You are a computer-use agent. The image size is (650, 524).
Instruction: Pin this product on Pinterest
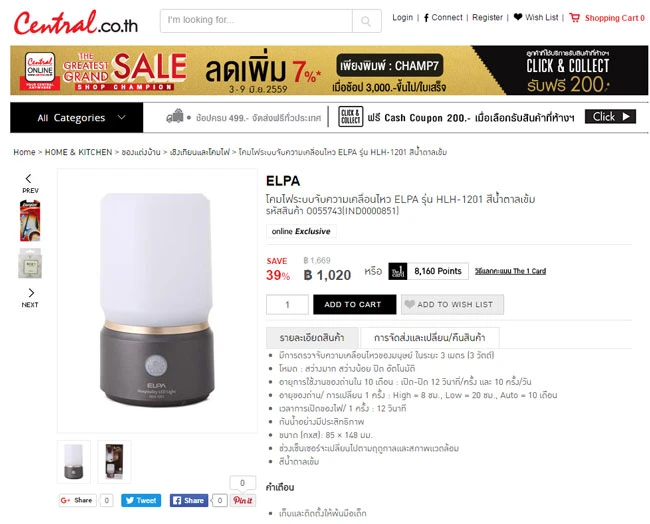click(x=243, y=500)
